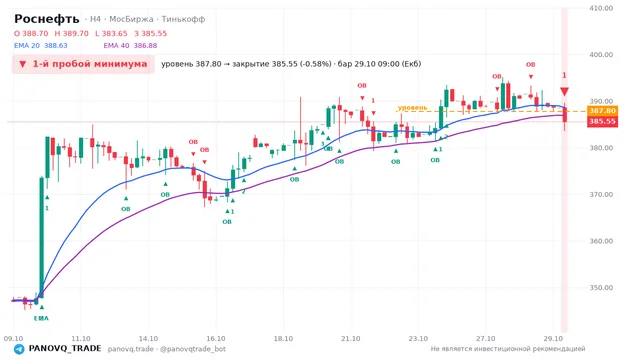640x360 pixels.
Task: Click the 21.10 date axis label
Action: [351, 339]
